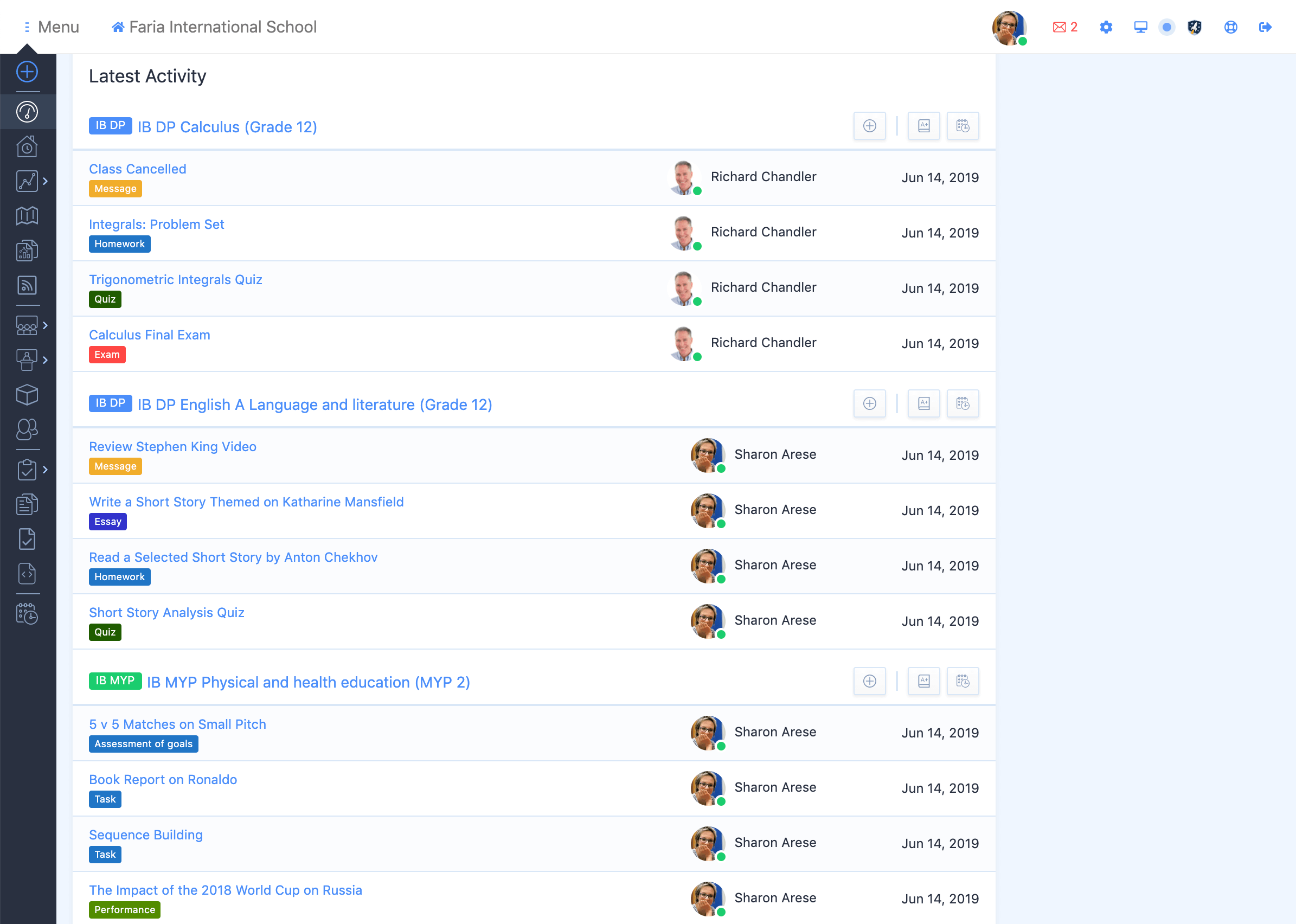The width and height of the screenshot is (1296, 924).
Task: Open Short Story Analysis Quiz
Action: click(166, 612)
